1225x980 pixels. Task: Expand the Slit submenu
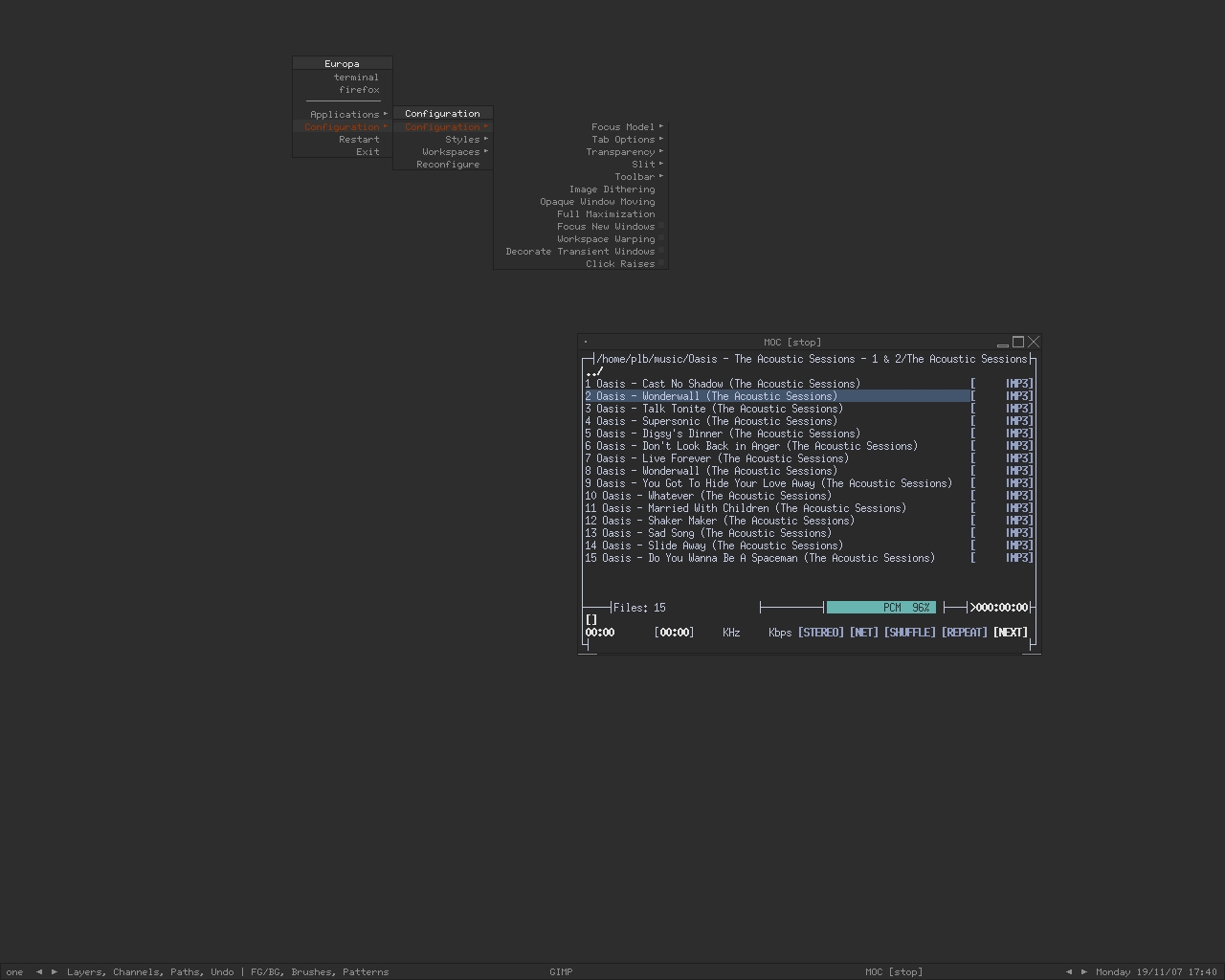[581, 165]
